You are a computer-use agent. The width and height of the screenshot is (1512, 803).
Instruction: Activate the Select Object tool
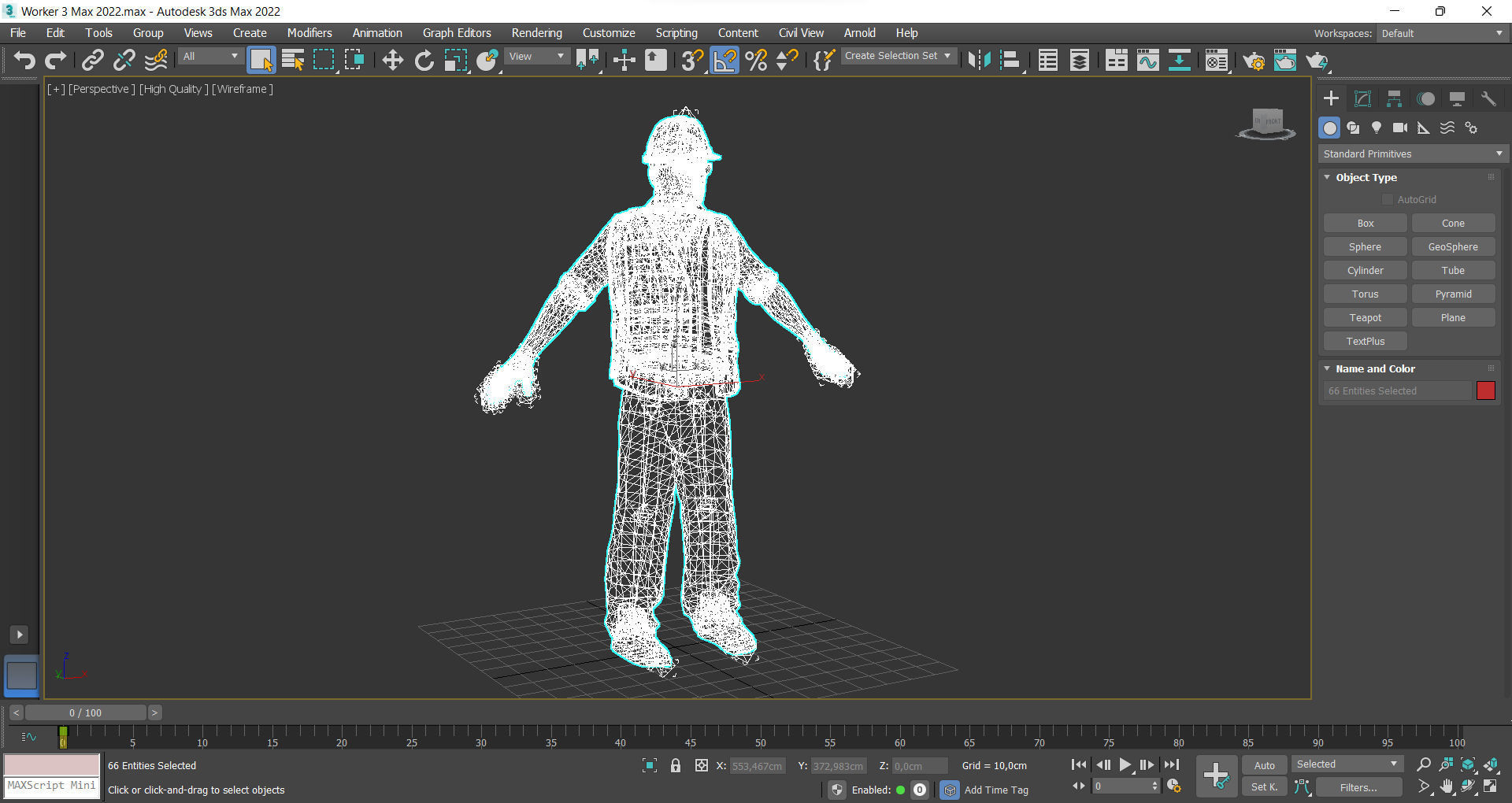(261, 61)
